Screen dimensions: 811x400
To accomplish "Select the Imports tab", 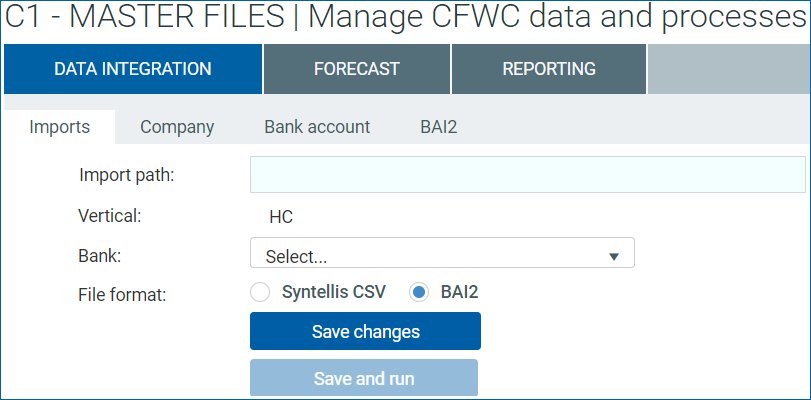I will (59, 127).
